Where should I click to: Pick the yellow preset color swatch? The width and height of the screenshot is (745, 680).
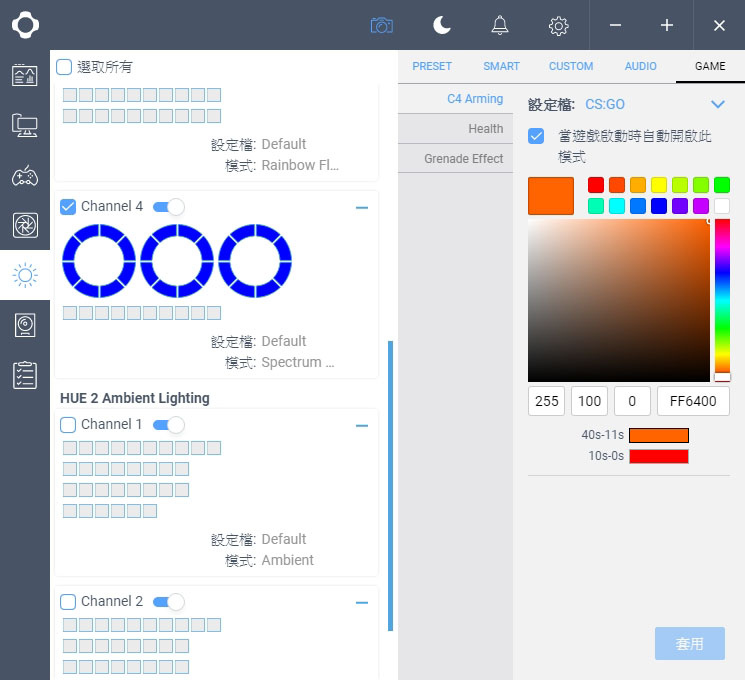tap(659, 185)
